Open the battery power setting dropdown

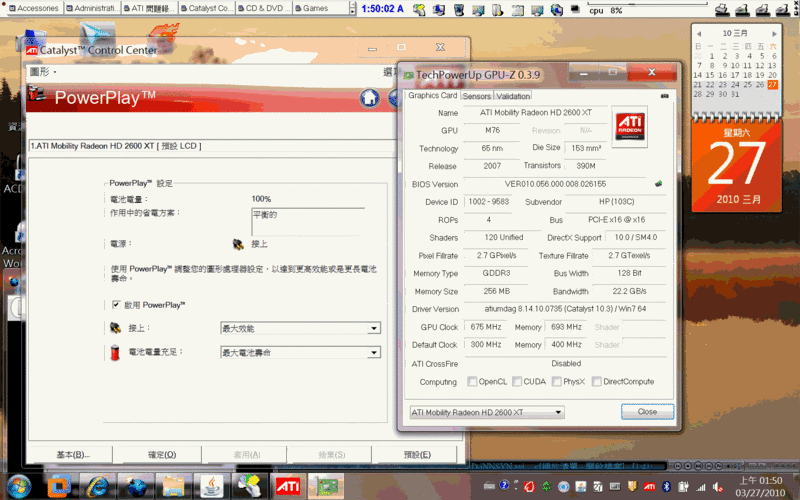coord(300,353)
